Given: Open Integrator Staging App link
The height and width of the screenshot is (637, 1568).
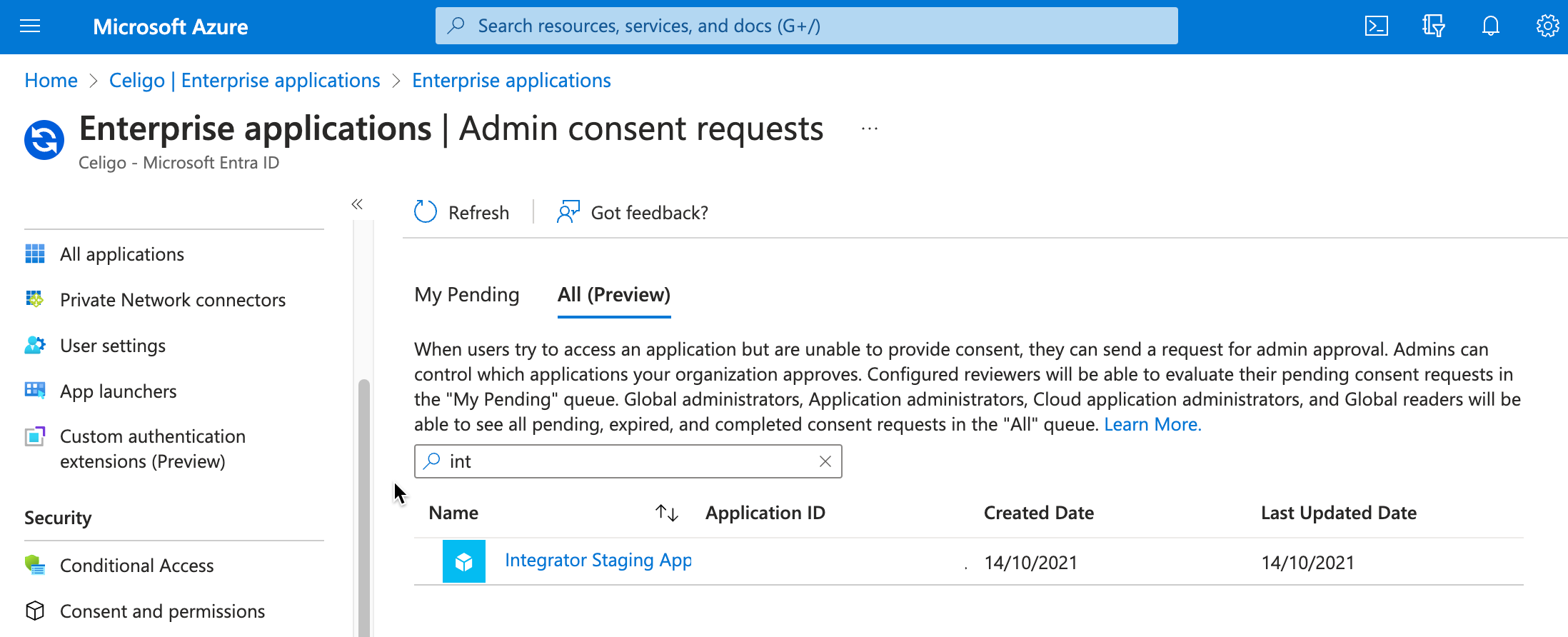Looking at the screenshot, I should (x=598, y=561).
